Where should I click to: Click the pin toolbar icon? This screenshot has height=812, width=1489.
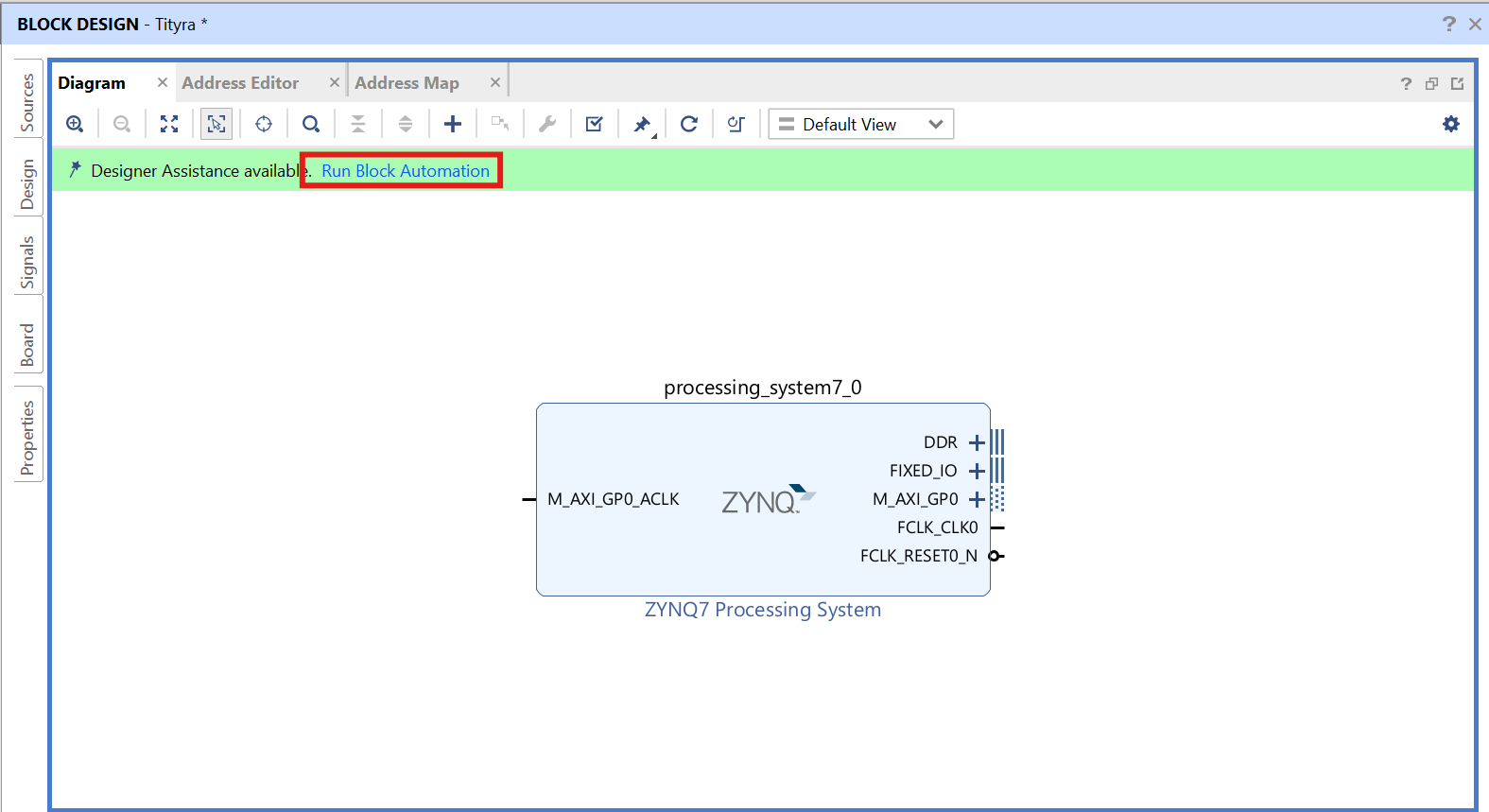coord(643,124)
